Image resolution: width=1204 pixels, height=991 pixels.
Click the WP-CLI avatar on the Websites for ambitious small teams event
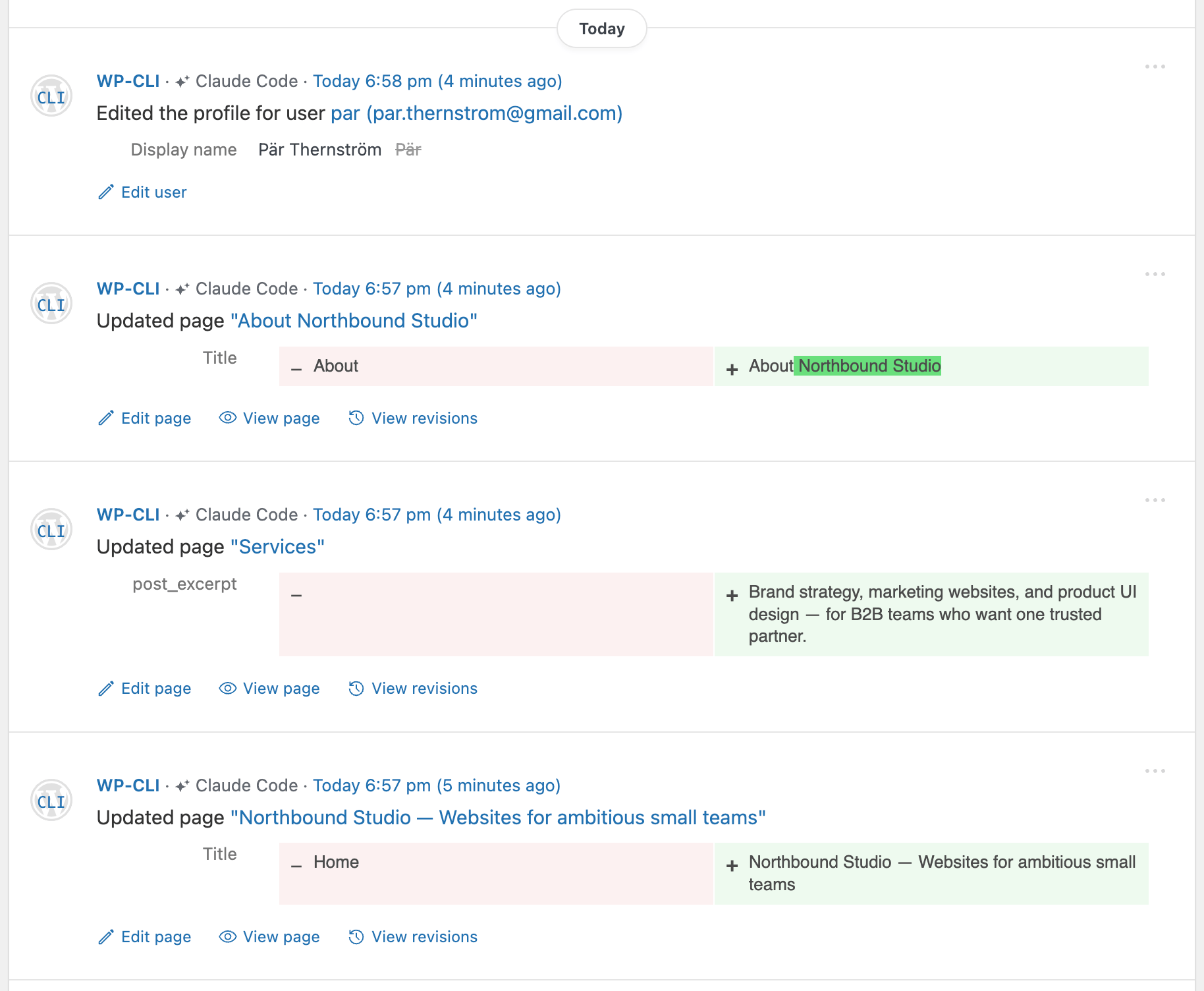tap(51, 801)
